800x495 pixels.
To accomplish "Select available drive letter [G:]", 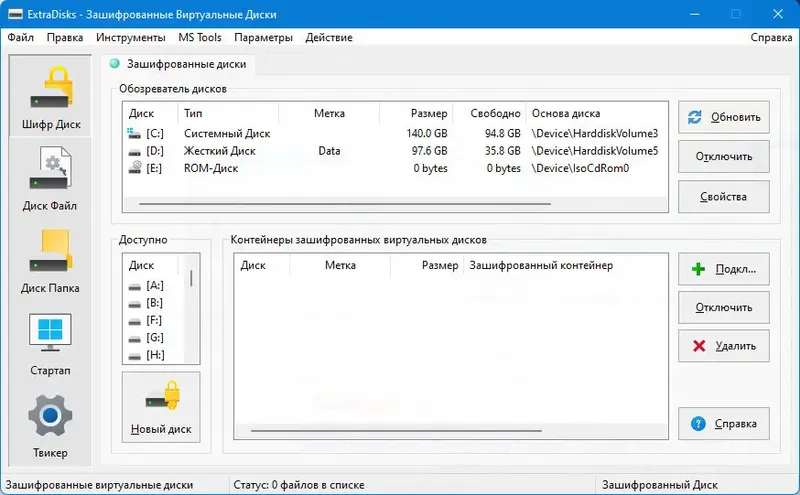I will click(x=155, y=338).
